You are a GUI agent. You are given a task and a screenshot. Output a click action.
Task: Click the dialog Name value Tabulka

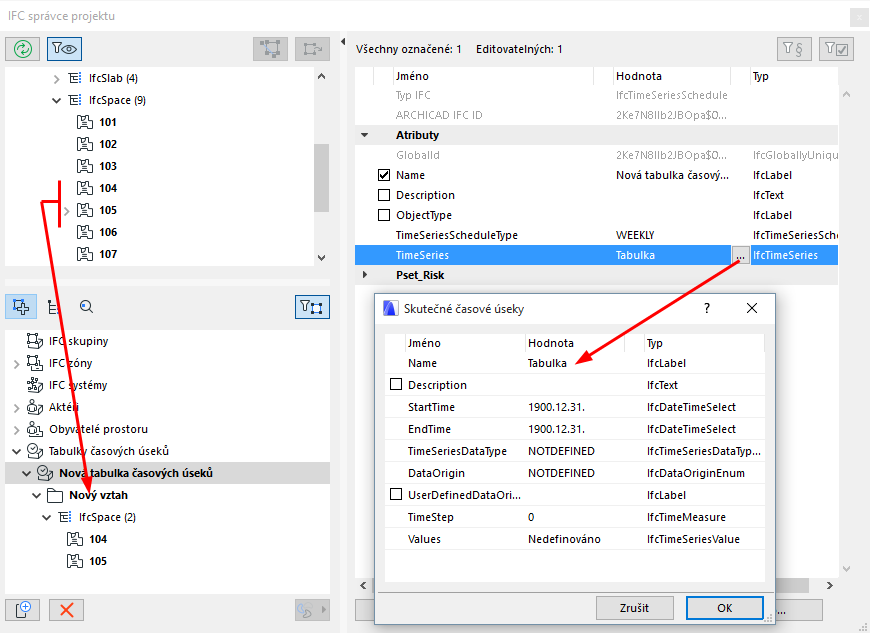pos(547,363)
